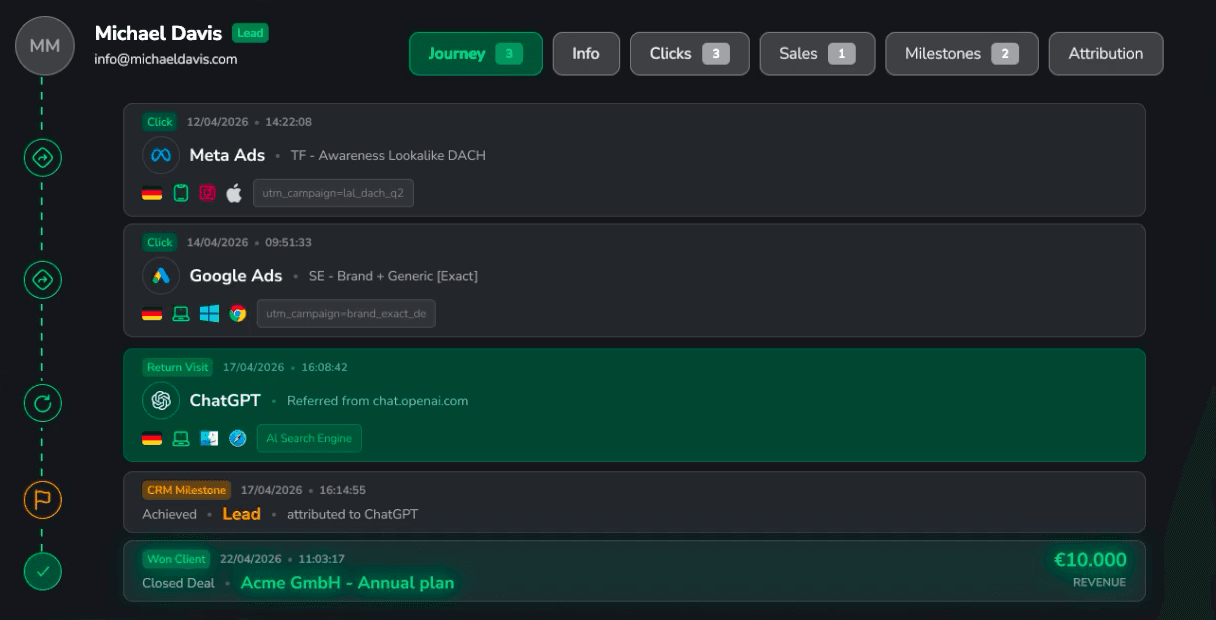Click the Chrome browser icon
This screenshot has width=1216, height=620.
pos(237,314)
